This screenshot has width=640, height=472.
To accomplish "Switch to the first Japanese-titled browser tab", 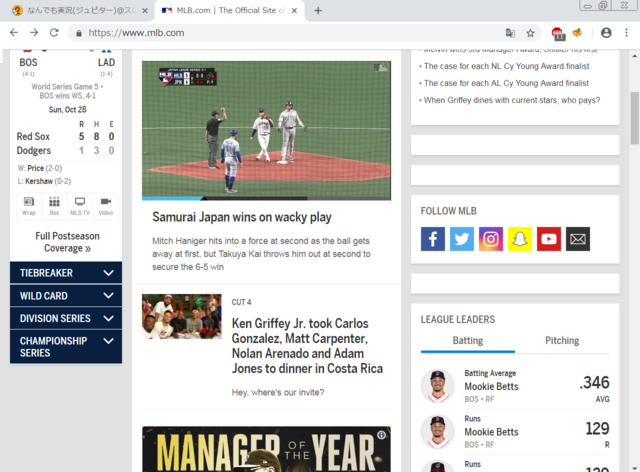I will 80,11.
